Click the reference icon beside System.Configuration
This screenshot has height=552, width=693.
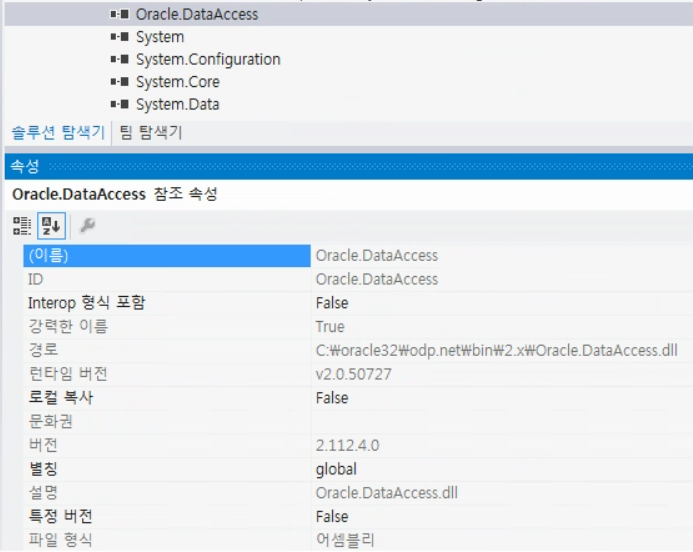click(x=119, y=59)
